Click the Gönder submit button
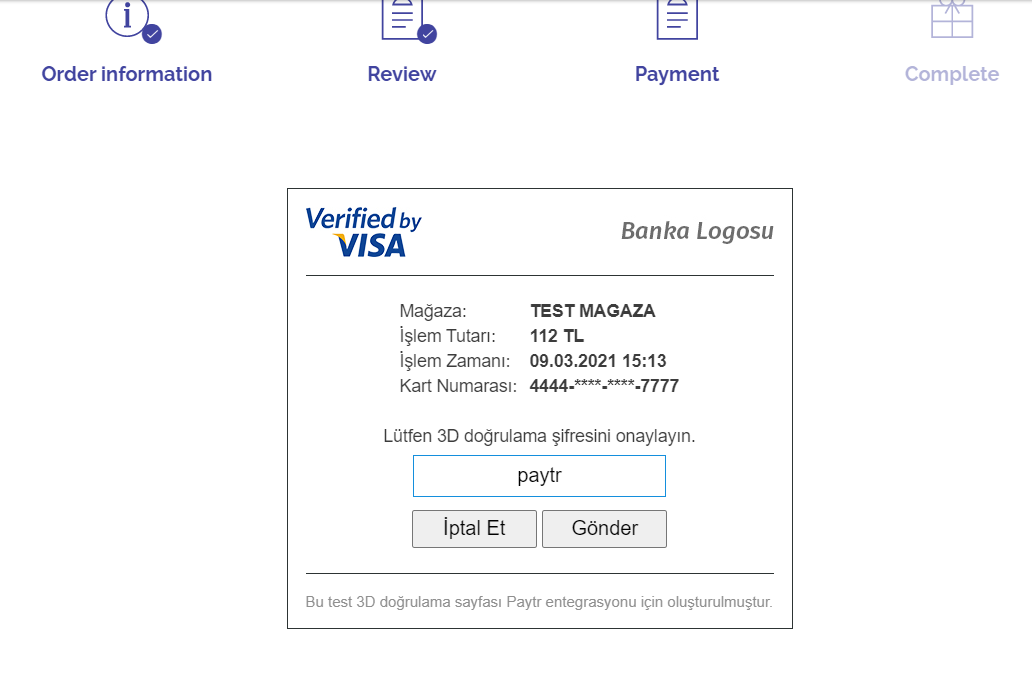This screenshot has height=681, width=1032. [x=604, y=528]
